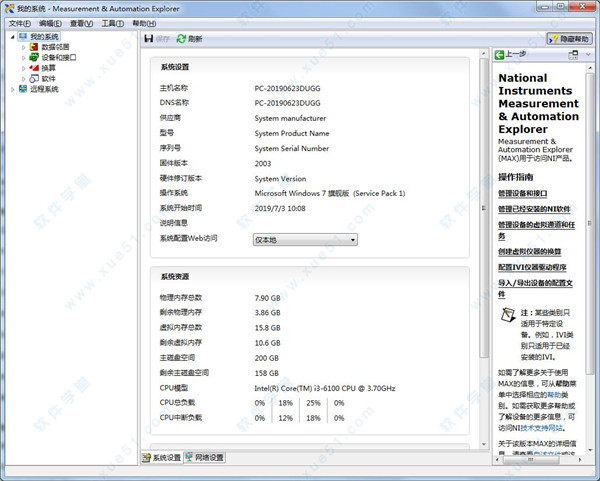Expand the 换算 tree node
This screenshot has height=481, width=600.
pyautogui.click(x=23, y=68)
